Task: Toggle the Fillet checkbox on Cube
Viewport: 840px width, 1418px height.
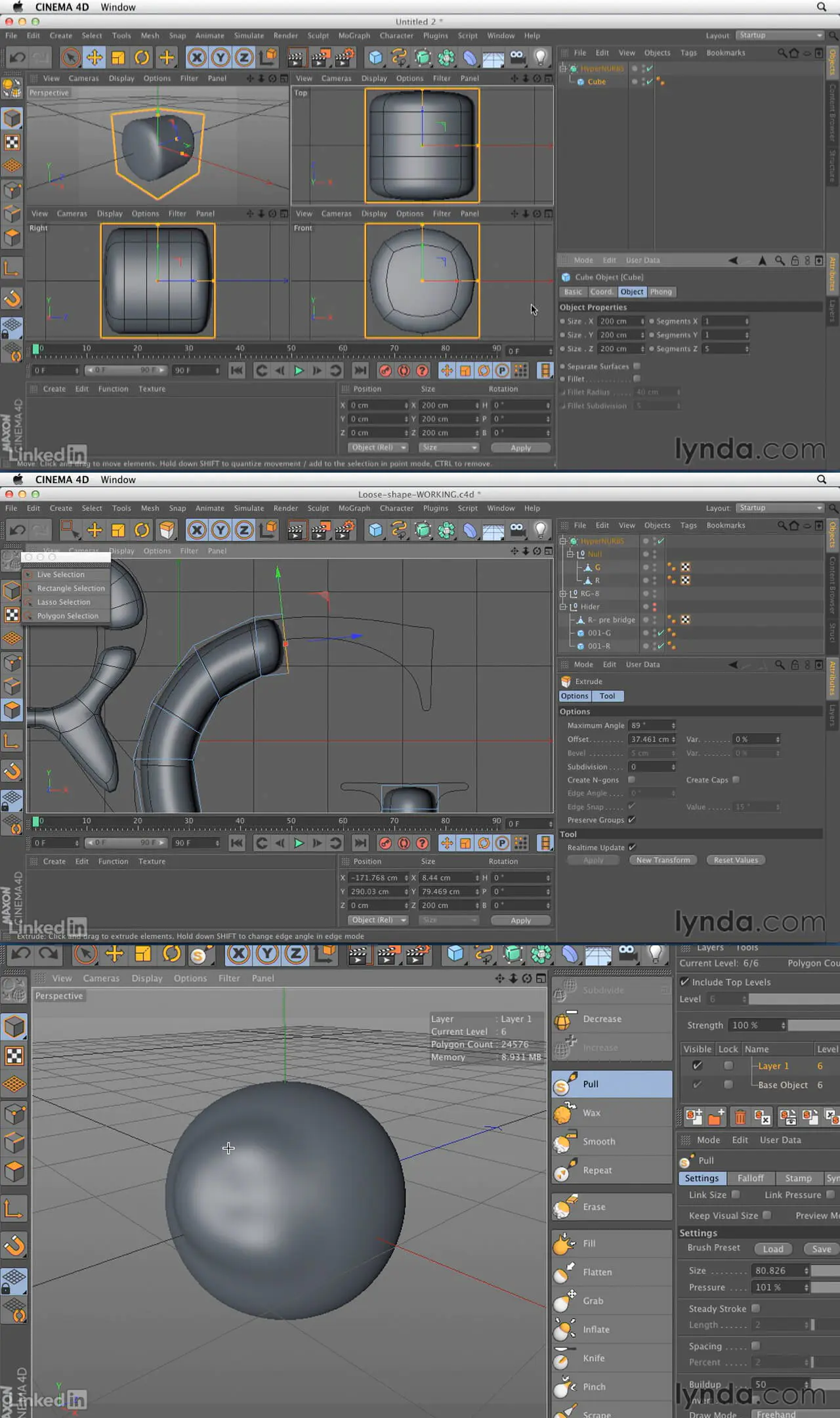Action: (x=637, y=379)
